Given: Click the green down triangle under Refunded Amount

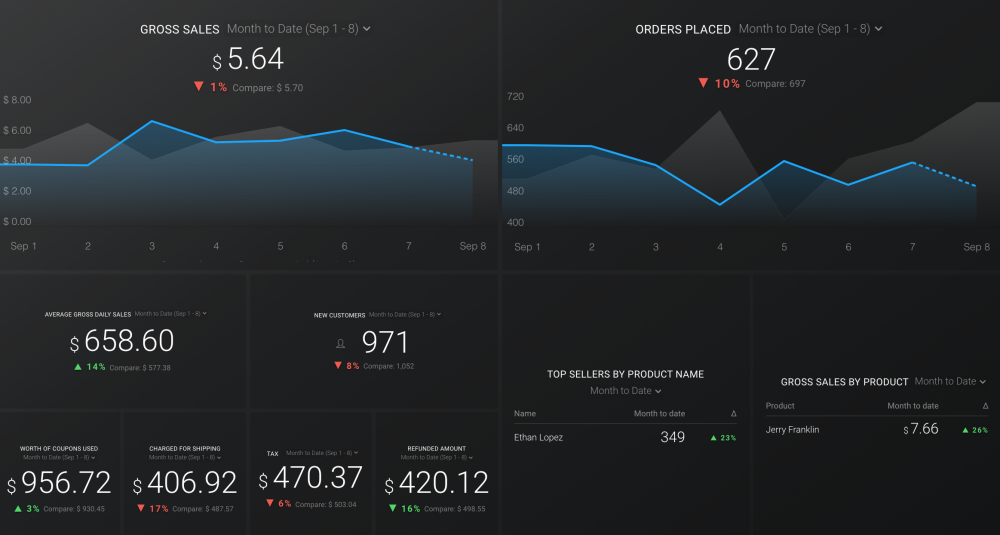Looking at the screenshot, I should pos(391,508).
